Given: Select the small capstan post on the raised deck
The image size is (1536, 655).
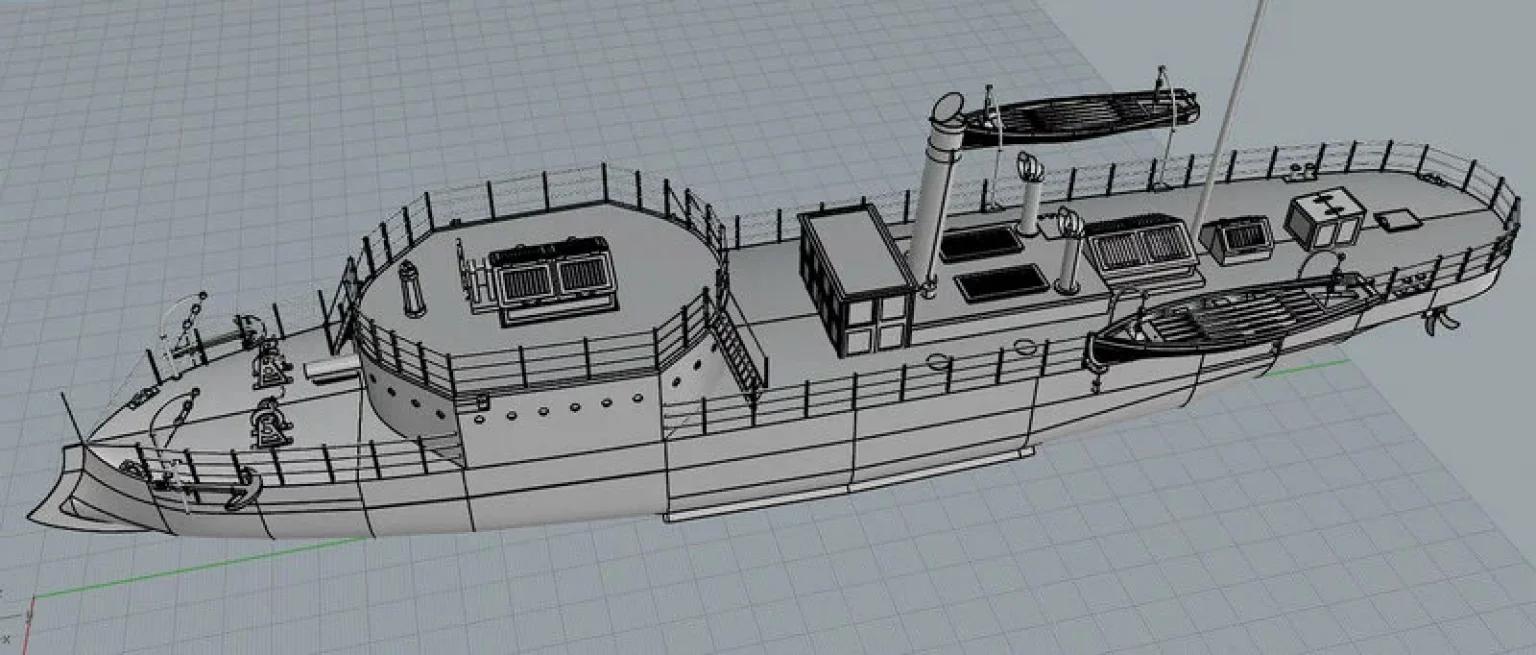Looking at the screenshot, I should tap(410, 287).
